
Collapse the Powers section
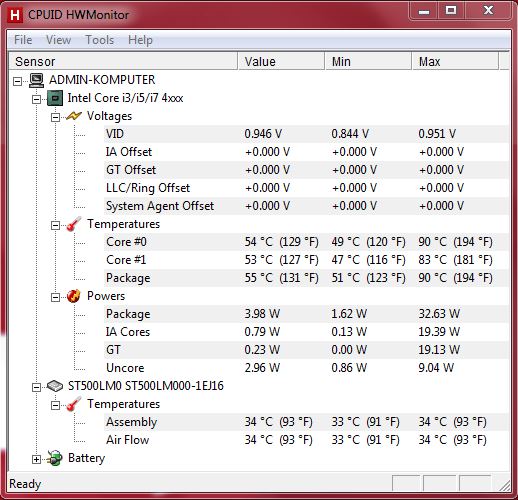(x=55, y=297)
